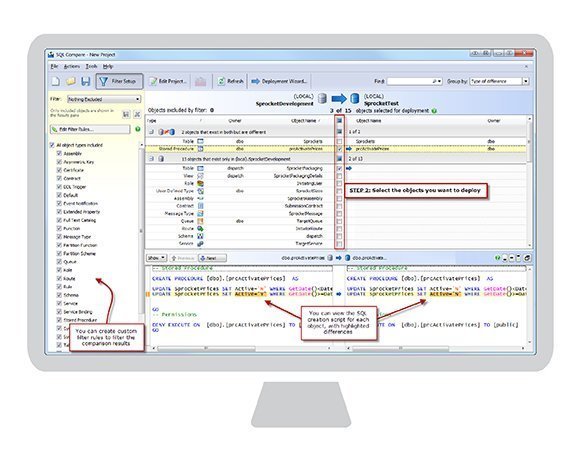Tick the TargetQueue deployment checkbox

[339, 221]
